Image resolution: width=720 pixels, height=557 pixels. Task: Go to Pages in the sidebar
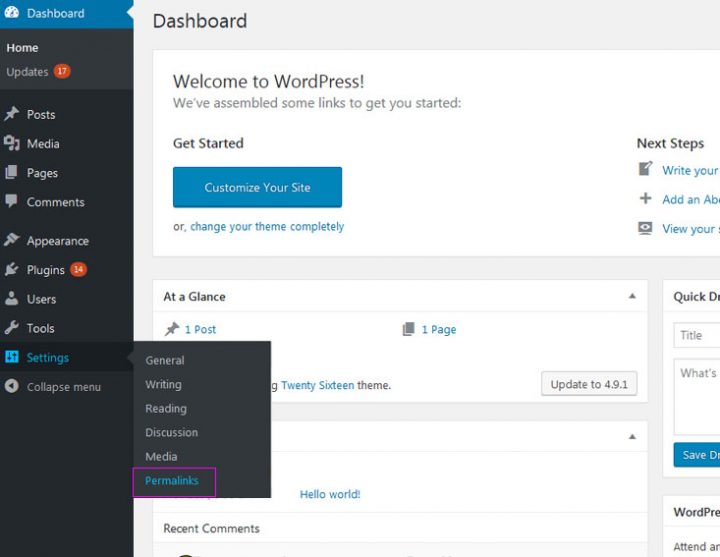[42, 173]
